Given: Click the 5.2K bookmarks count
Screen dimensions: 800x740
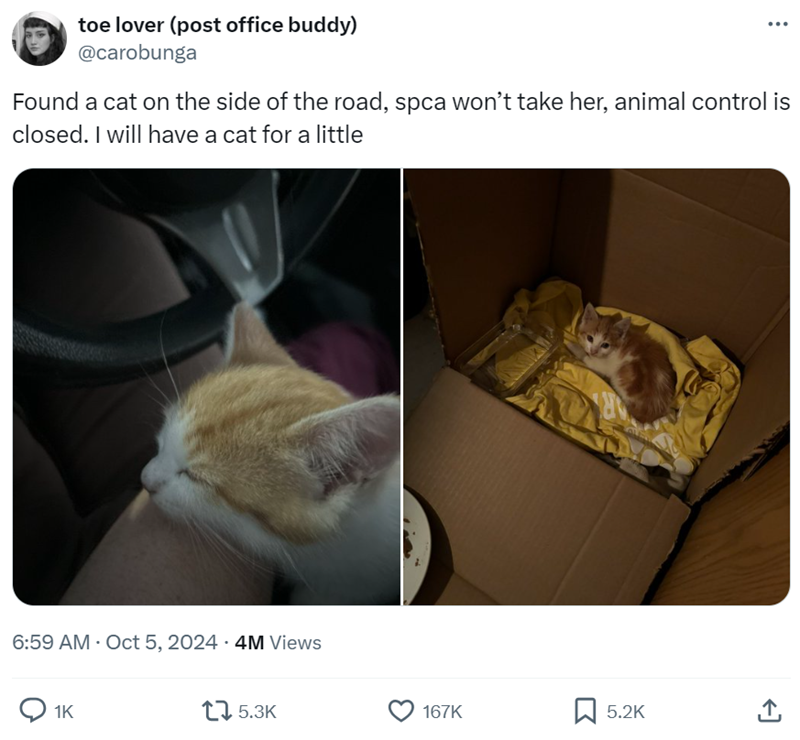Looking at the screenshot, I should tap(625, 711).
